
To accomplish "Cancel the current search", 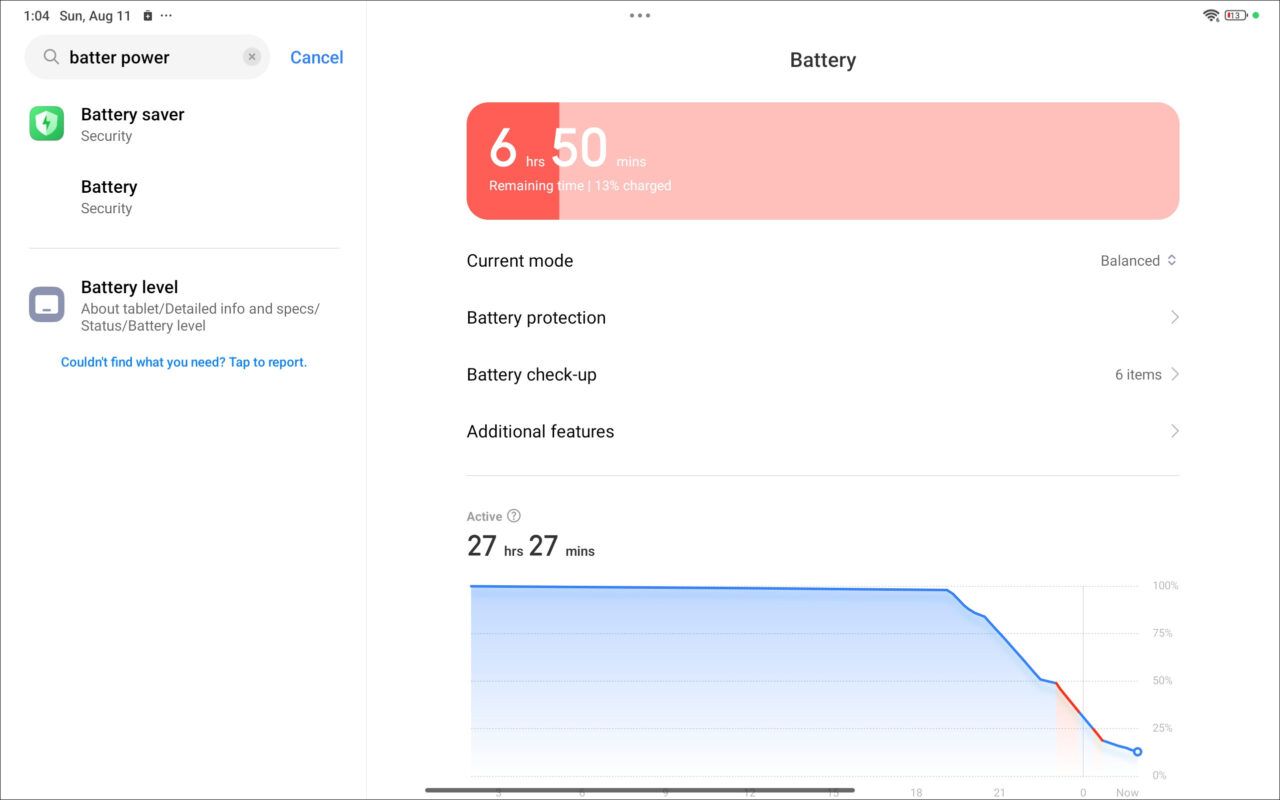I will [316, 57].
